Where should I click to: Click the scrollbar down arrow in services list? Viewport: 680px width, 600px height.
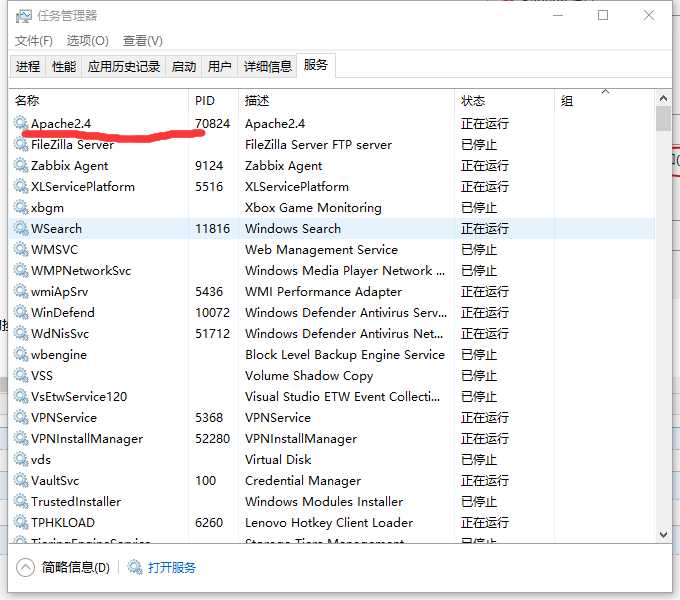click(663, 534)
